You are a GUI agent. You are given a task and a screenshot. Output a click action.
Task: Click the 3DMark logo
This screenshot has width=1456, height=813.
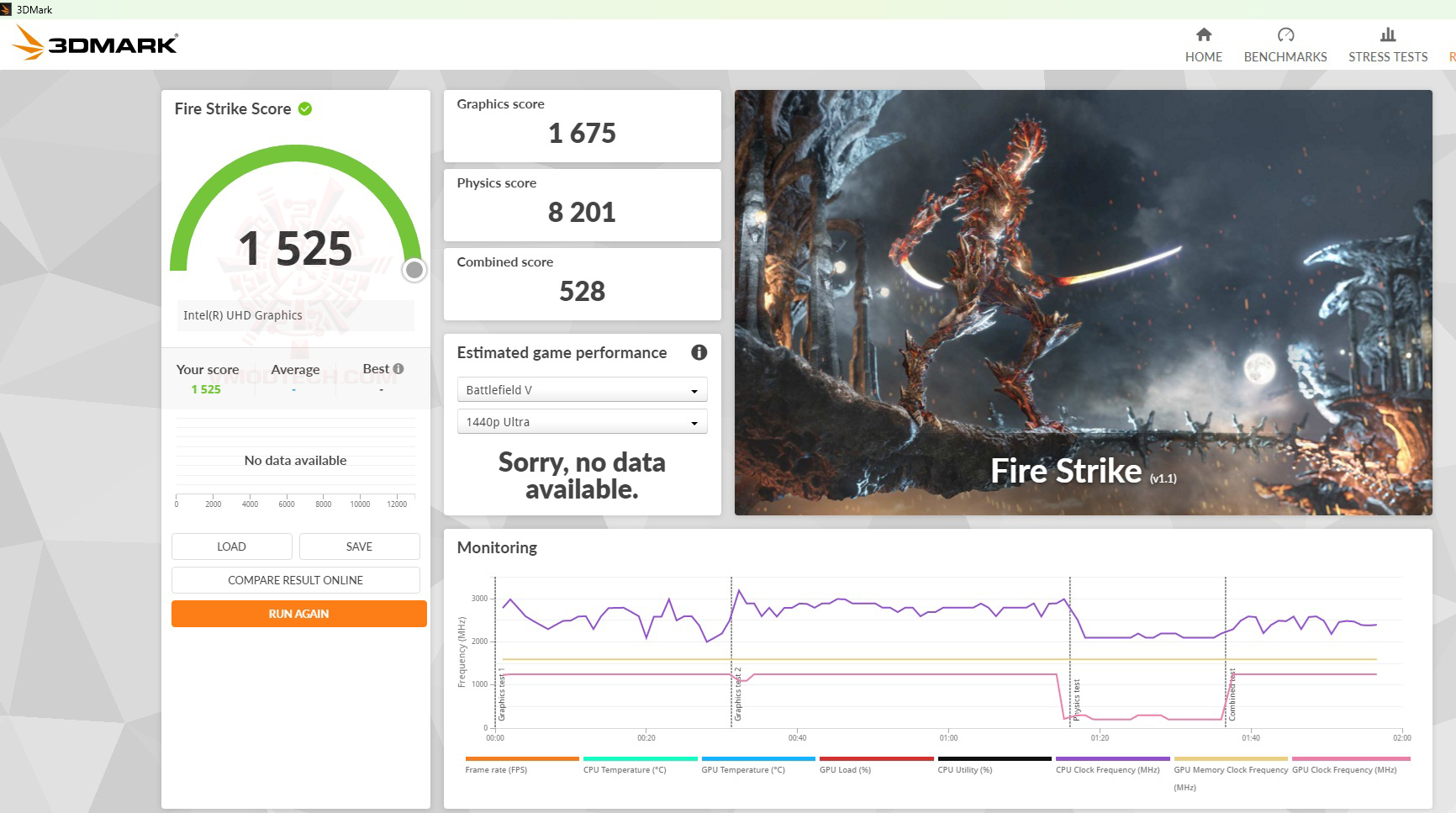[x=96, y=43]
